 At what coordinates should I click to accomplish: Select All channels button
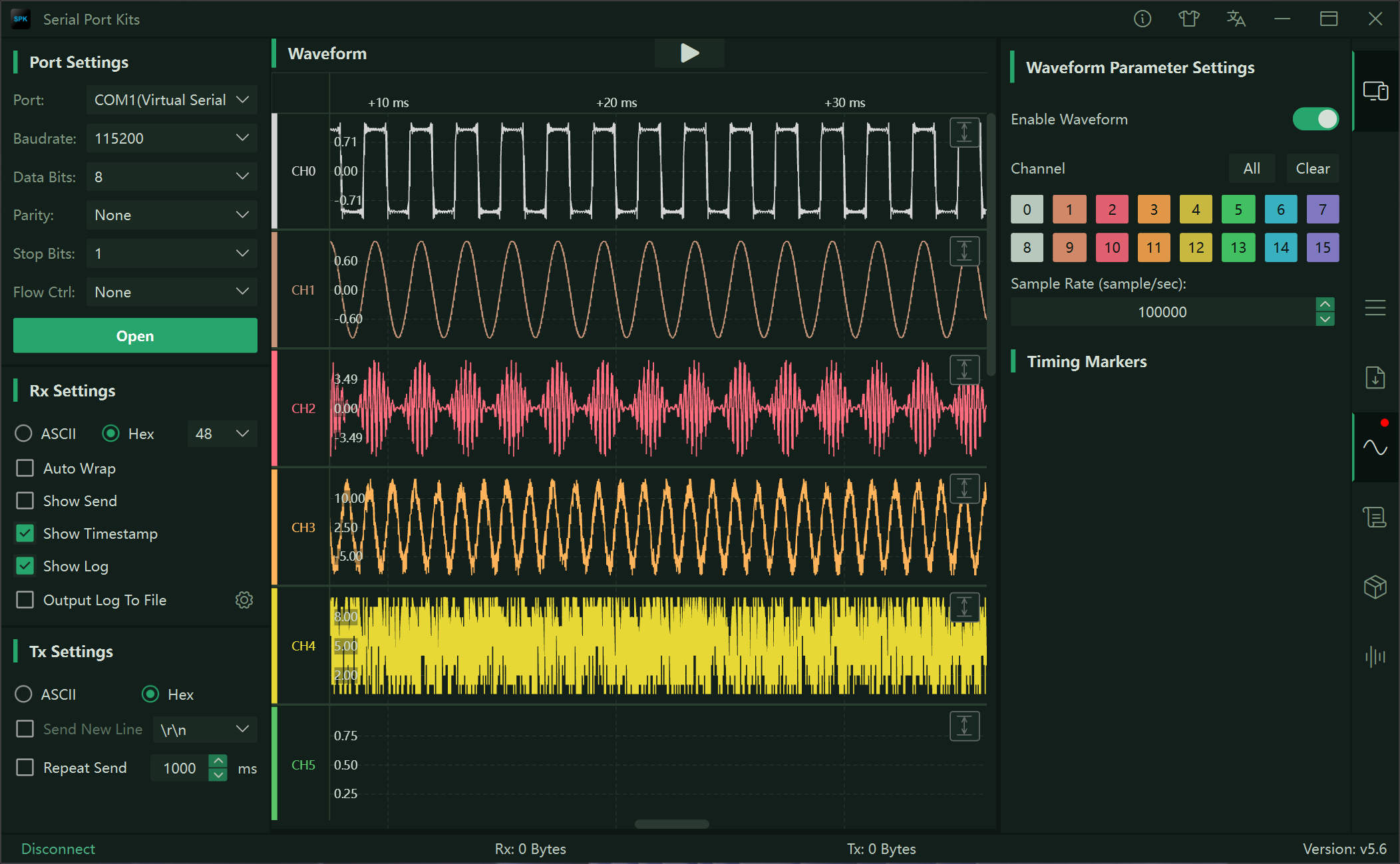click(1252, 169)
